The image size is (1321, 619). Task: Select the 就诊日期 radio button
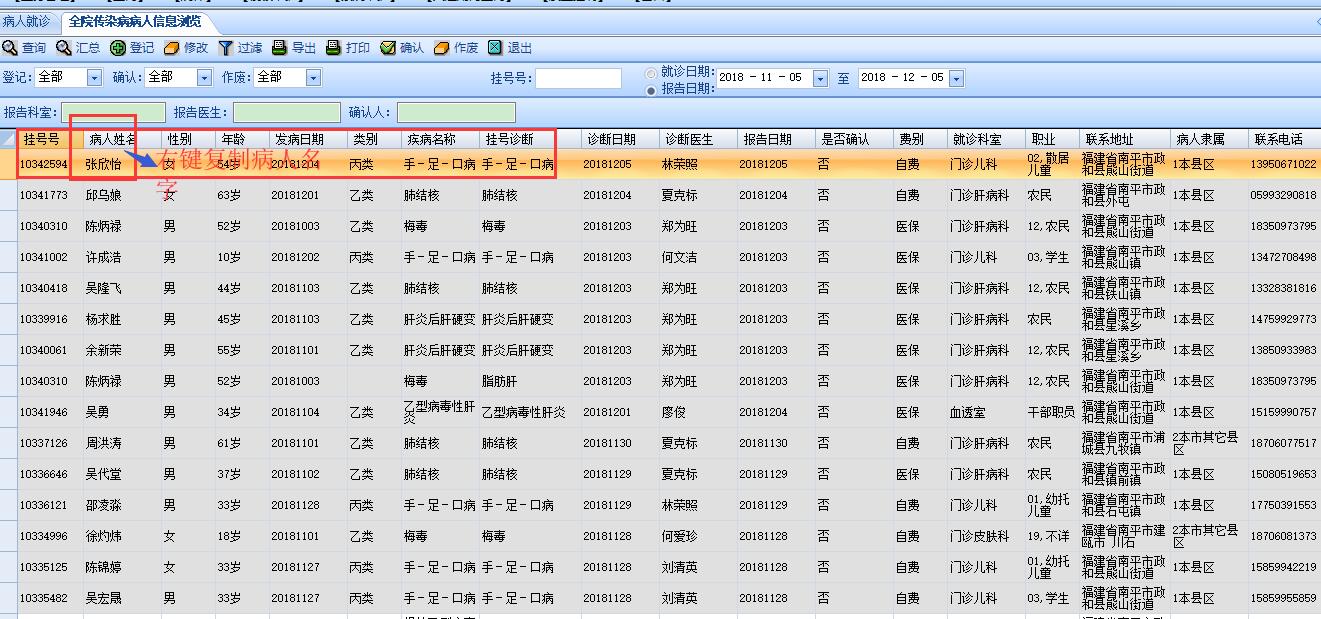point(652,73)
